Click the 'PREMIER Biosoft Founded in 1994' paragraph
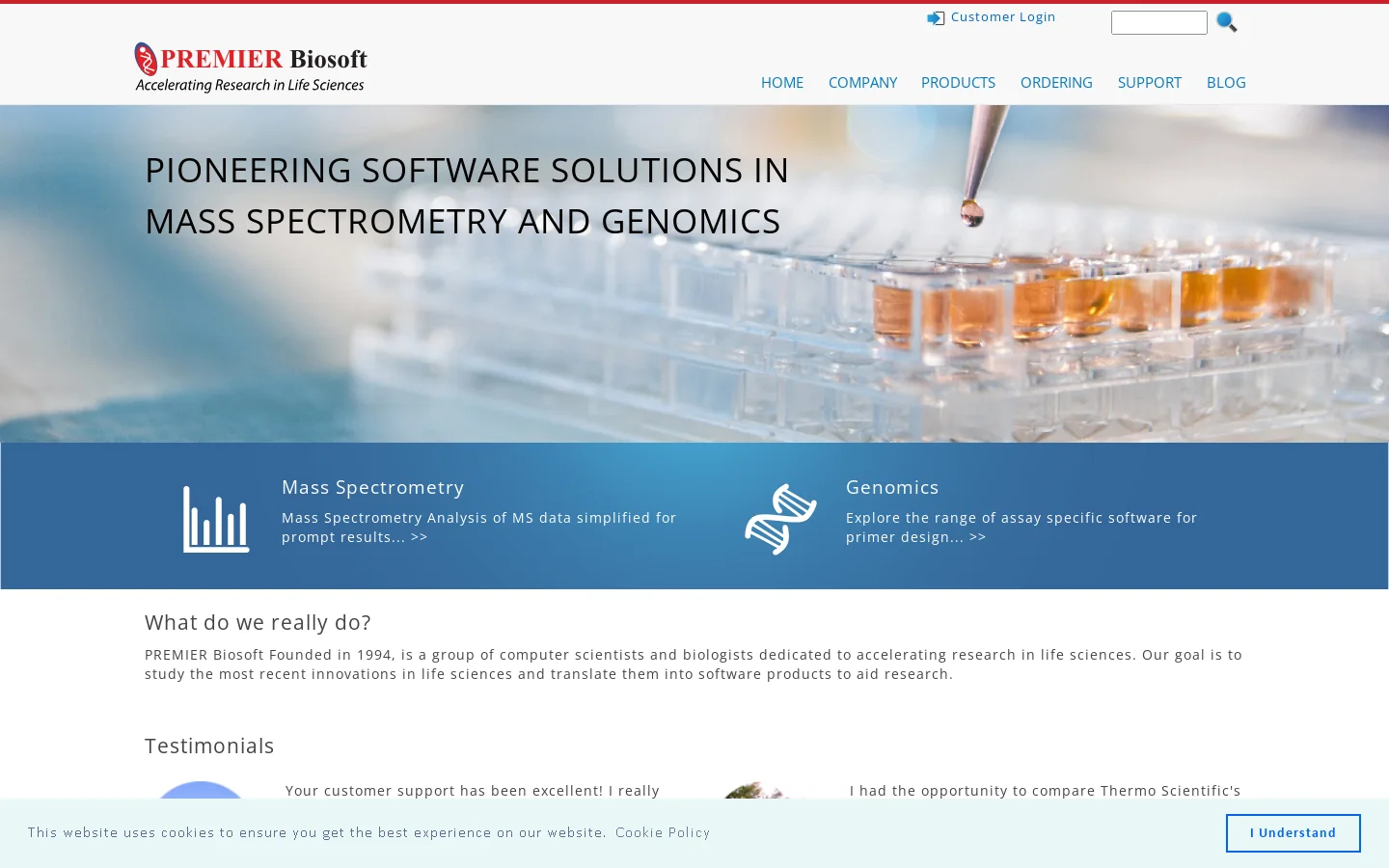Screen dimensions: 1389x868 click(694, 665)
